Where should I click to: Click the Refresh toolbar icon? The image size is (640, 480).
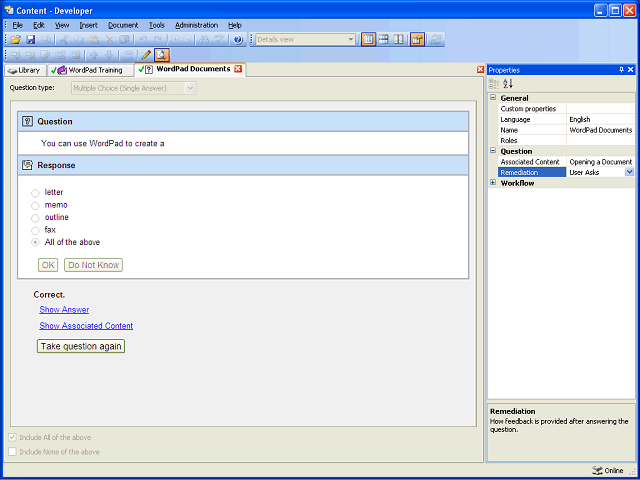[436, 40]
